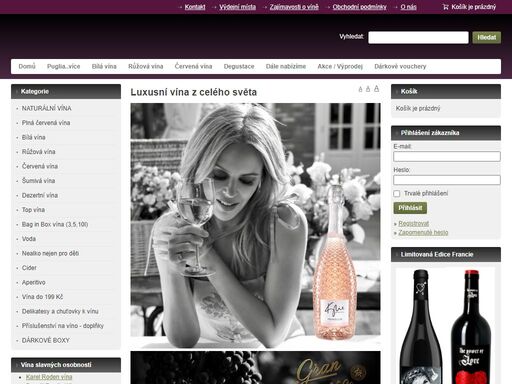The width and height of the screenshot is (512, 384).
Task: Click the Přihlásit login button
Action: point(410,208)
